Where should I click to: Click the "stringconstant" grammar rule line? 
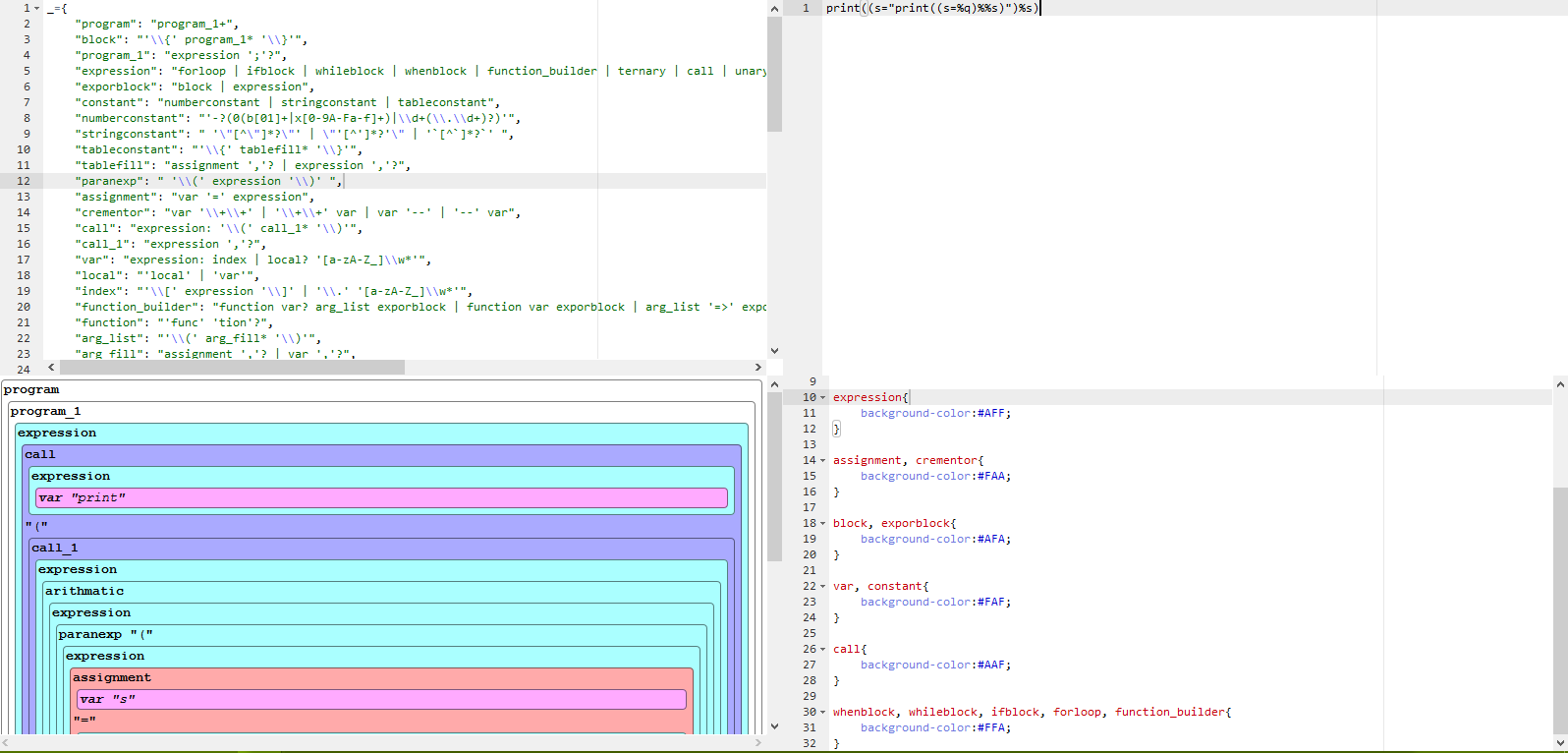tap(295, 134)
